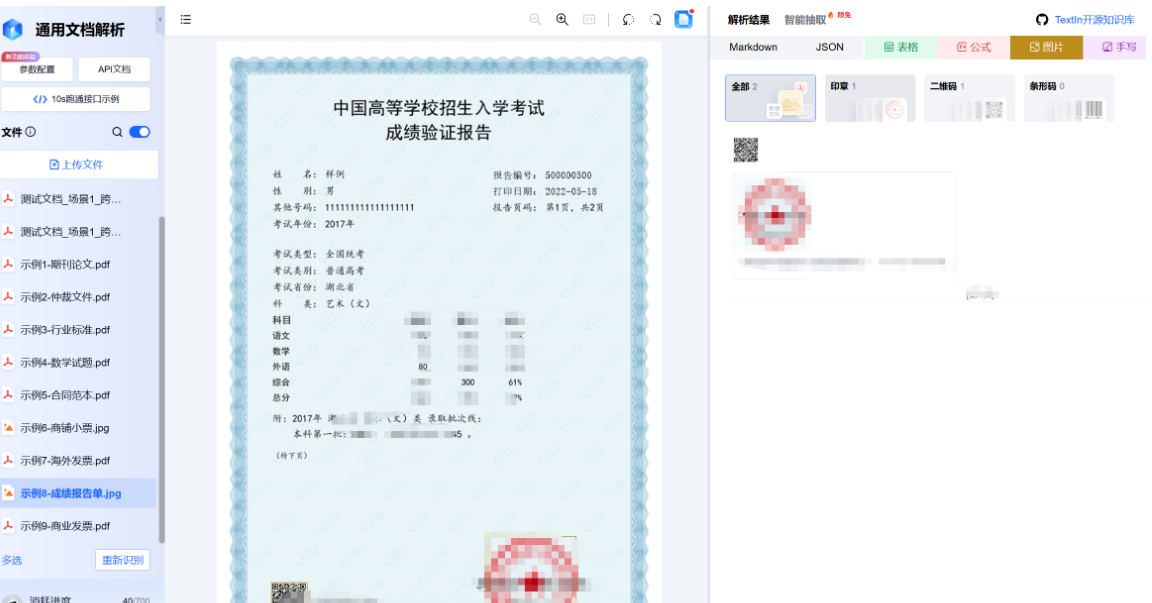The height and width of the screenshot is (603, 1152).
Task: Click the 语文 row label
Action: [x=281, y=336]
